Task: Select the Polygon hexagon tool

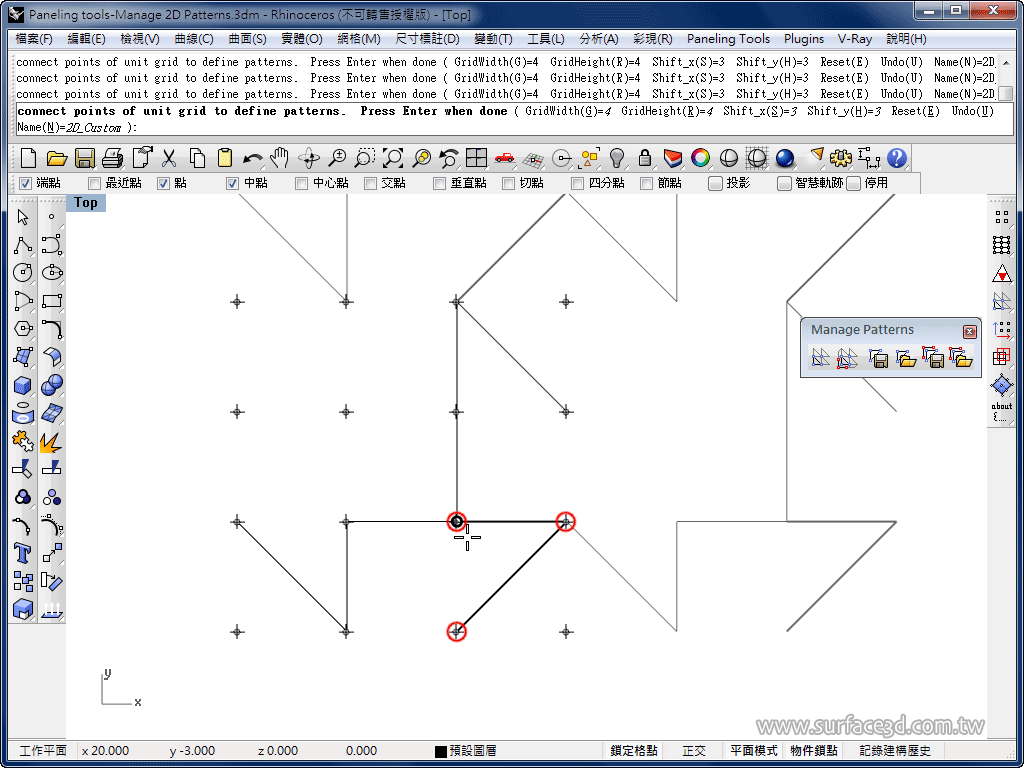Action: point(23,328)
